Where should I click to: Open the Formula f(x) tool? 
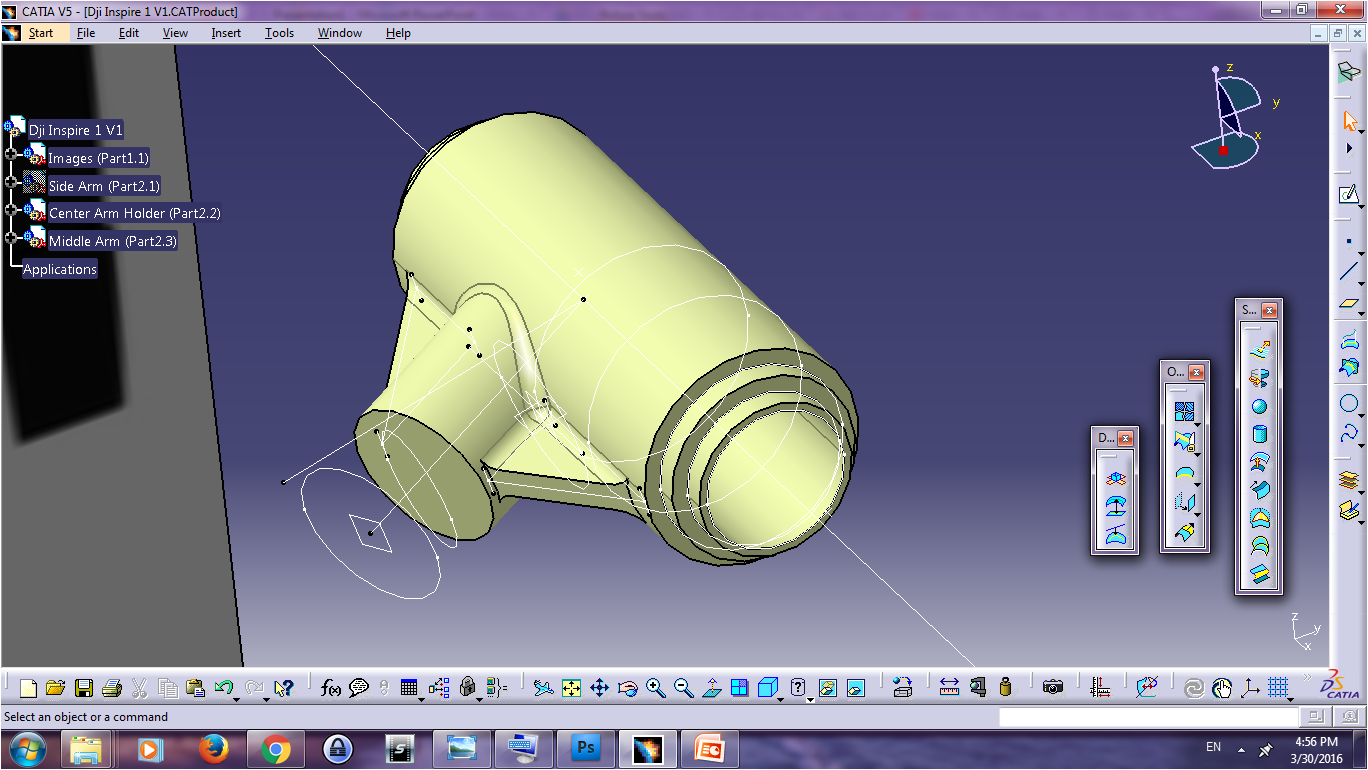click(329, 687)
